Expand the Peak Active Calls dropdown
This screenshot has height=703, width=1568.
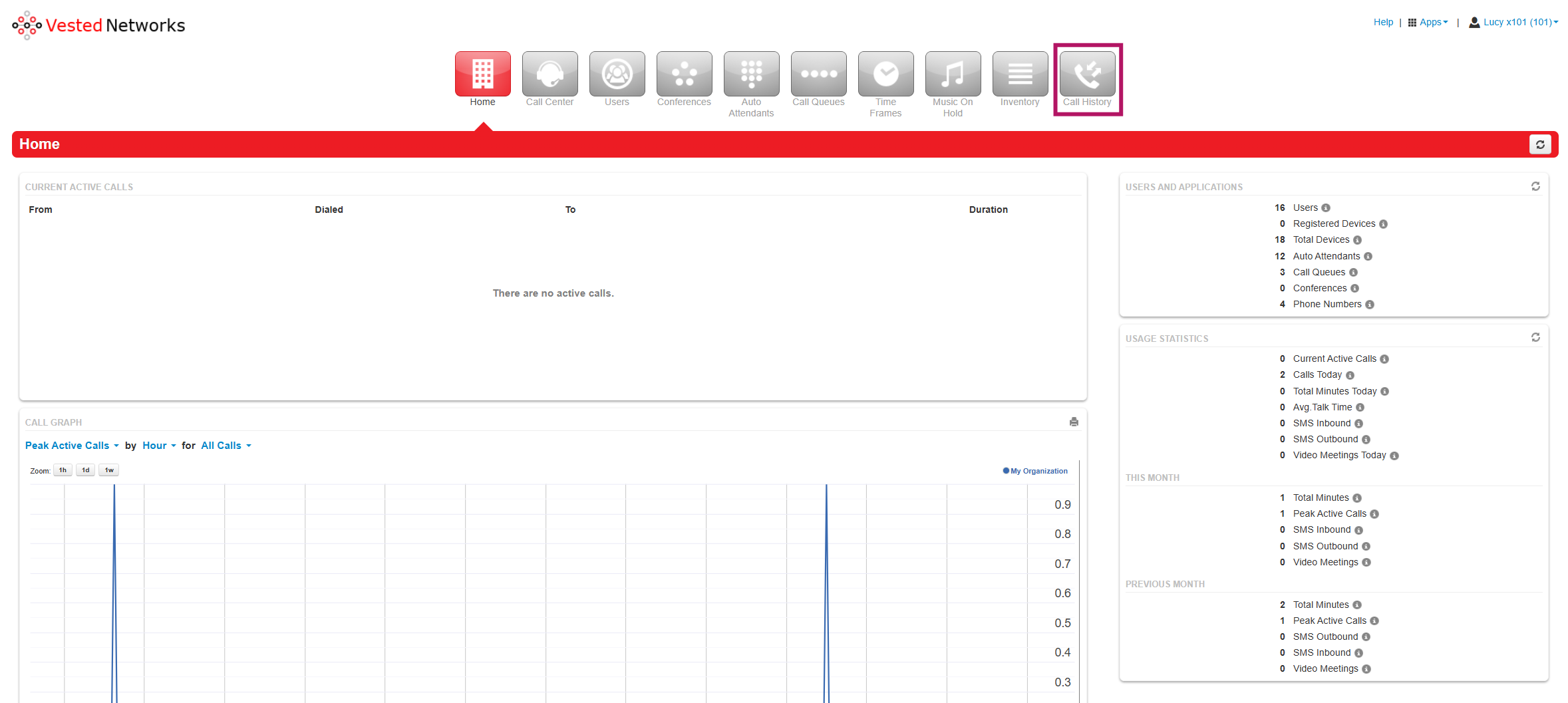click(x=72, y=446)
